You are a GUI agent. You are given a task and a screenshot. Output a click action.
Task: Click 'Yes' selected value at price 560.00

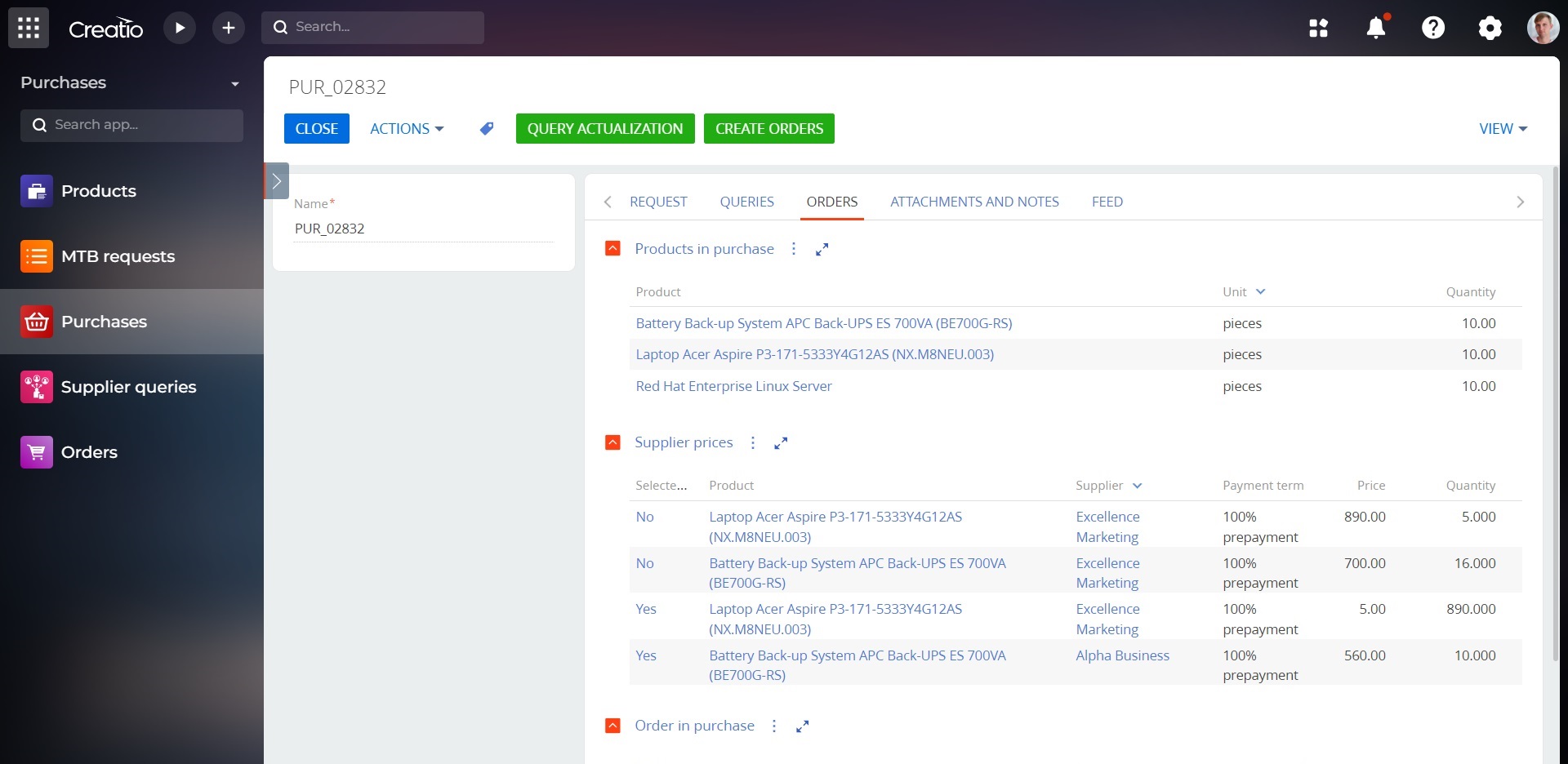tap(645, 655)
